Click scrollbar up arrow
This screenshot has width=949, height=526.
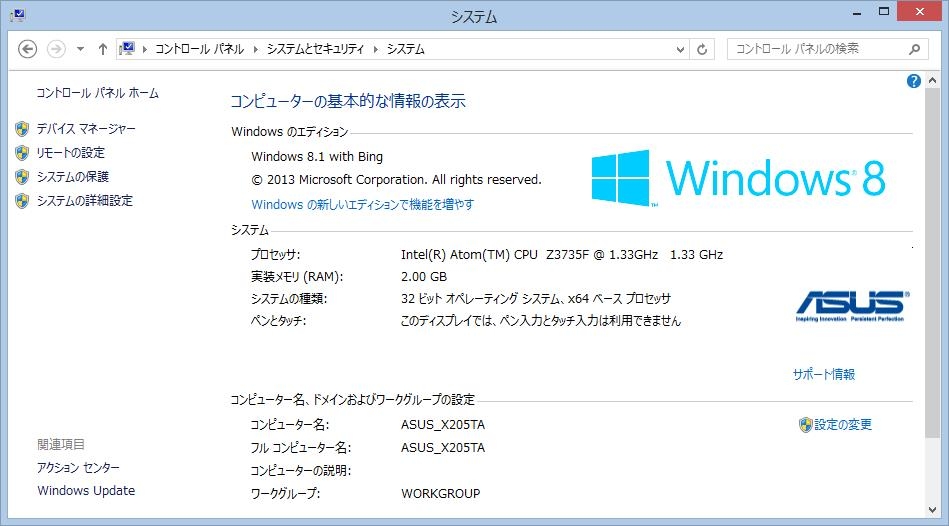(933, 81)
